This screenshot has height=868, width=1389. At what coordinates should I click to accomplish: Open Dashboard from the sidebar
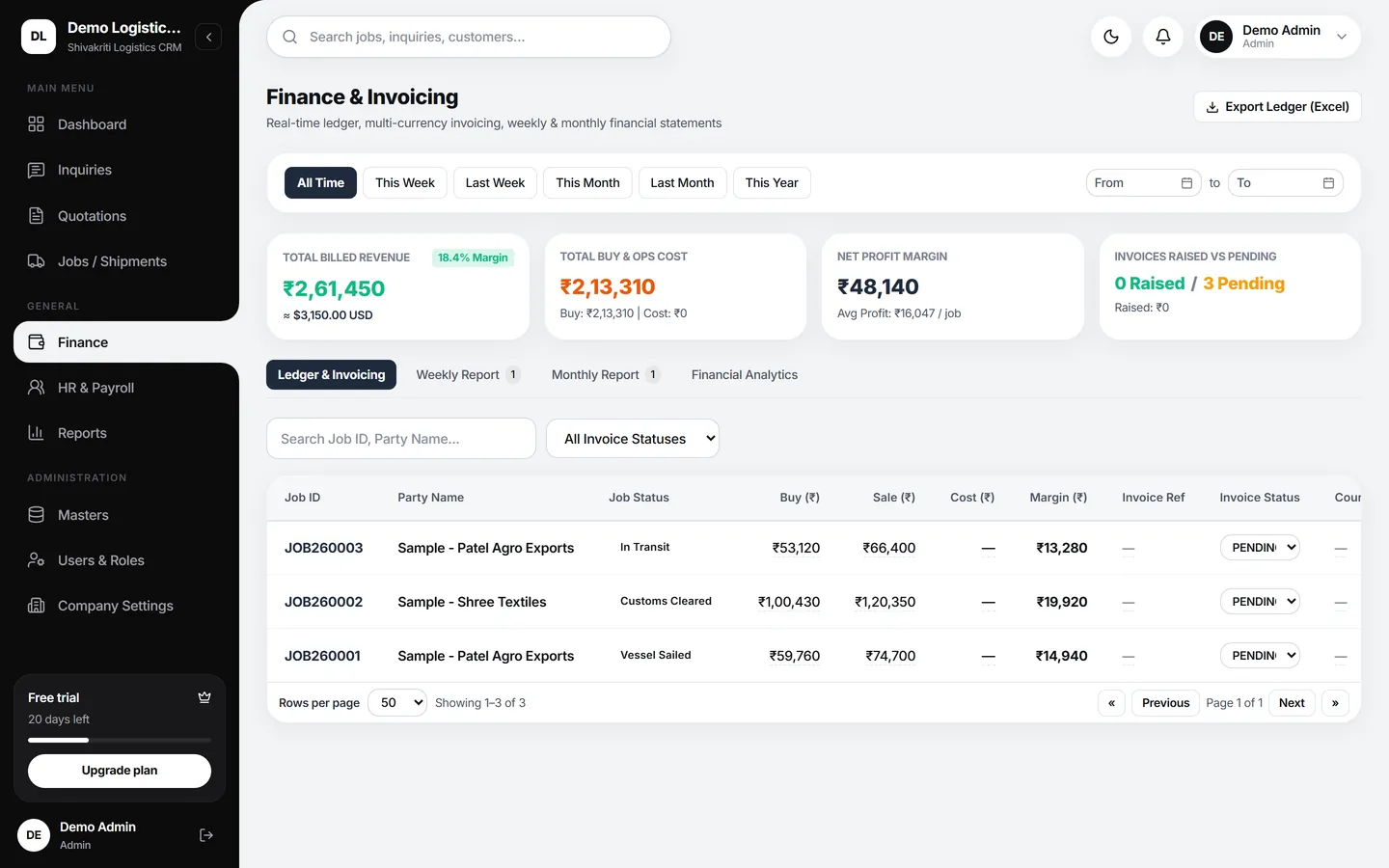120,124
